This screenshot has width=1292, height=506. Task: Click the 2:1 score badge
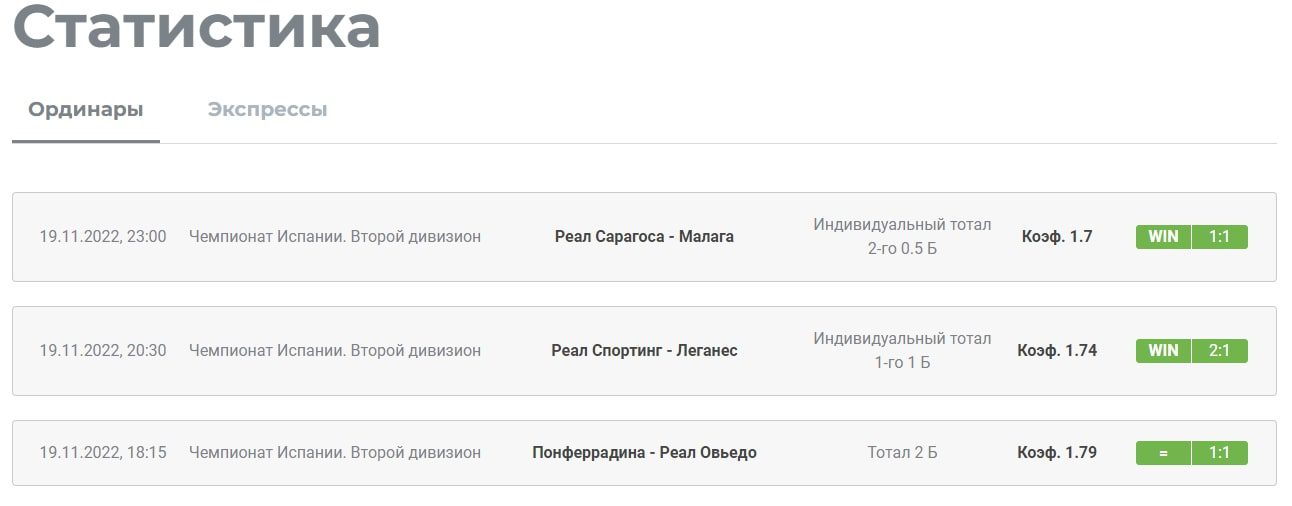pyautogui.click(x=1220, y=351)
